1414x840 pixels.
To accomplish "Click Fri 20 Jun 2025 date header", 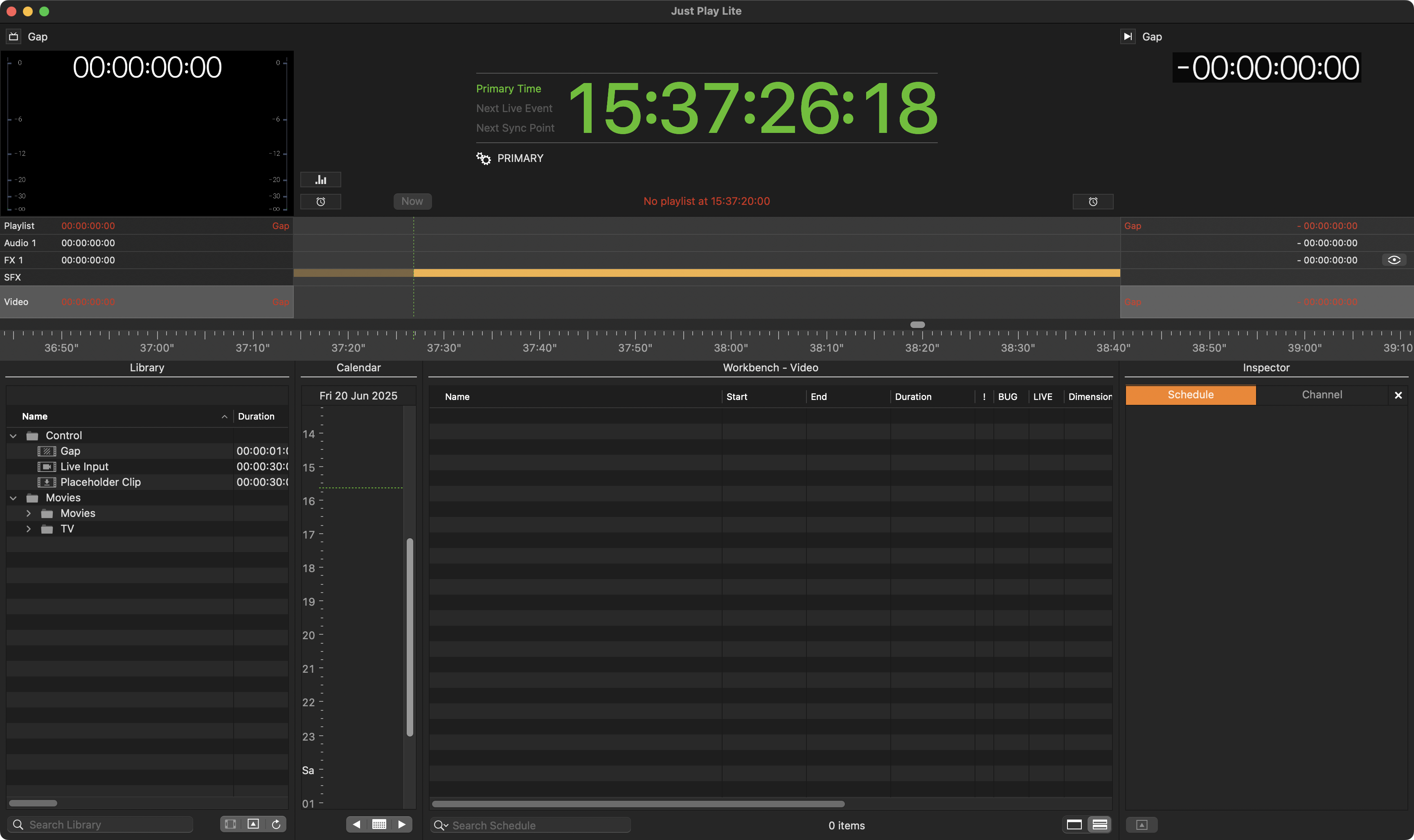I will click(358, 395).
